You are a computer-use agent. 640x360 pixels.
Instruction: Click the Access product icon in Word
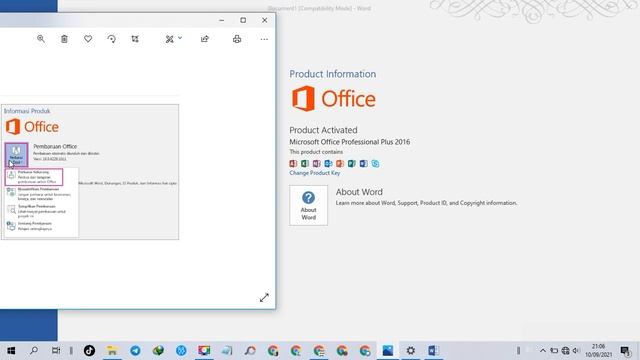tap(293, 164)
